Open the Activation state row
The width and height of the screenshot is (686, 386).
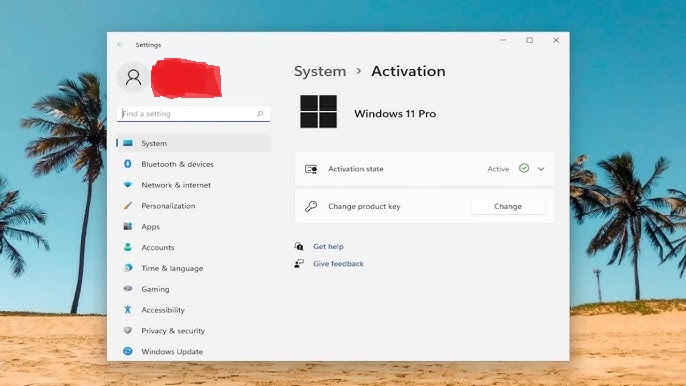(425, 169)
